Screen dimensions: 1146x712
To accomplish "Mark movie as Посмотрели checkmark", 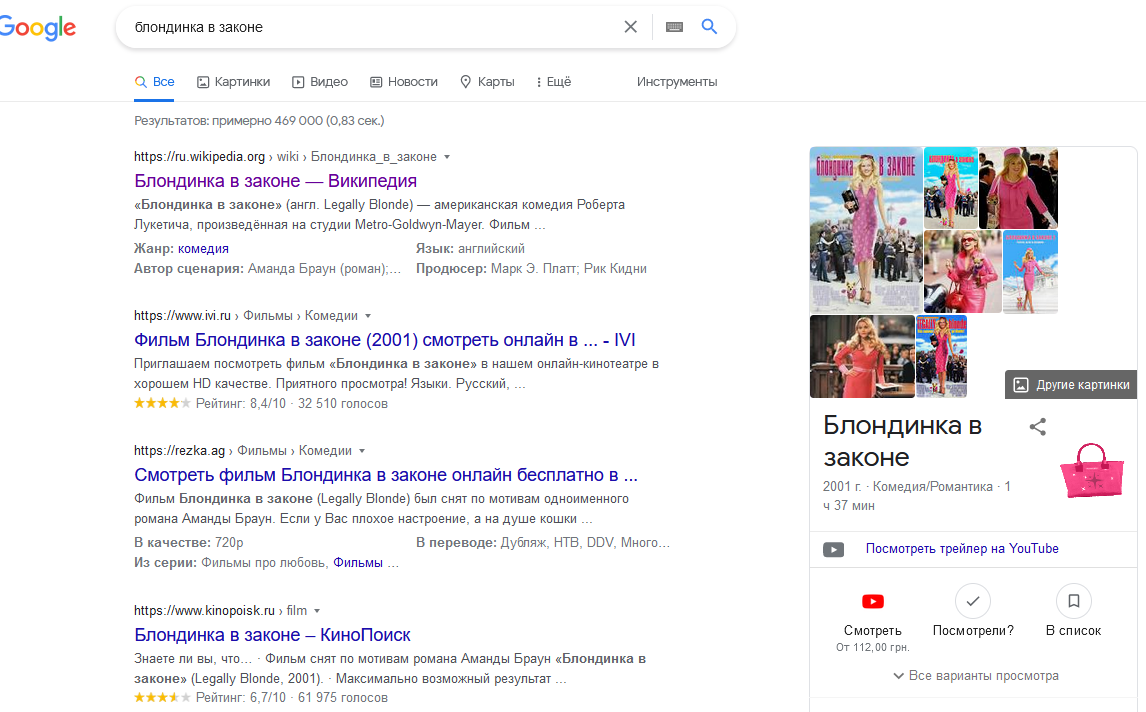I will (x=973, y=601).
